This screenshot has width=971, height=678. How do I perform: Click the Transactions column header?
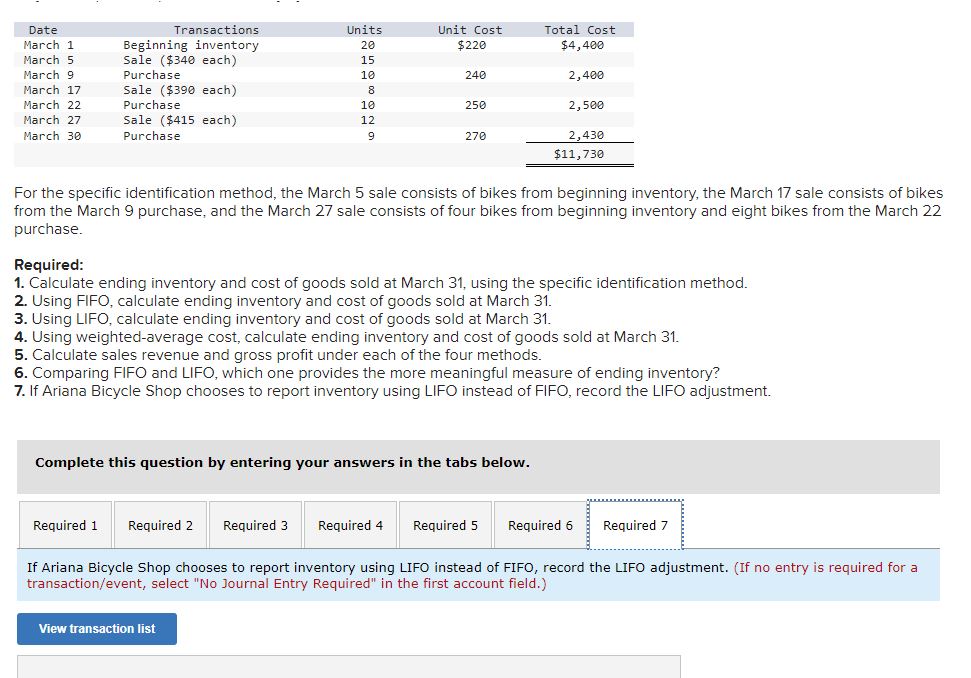pyautogui.click(x=216, y=30)
